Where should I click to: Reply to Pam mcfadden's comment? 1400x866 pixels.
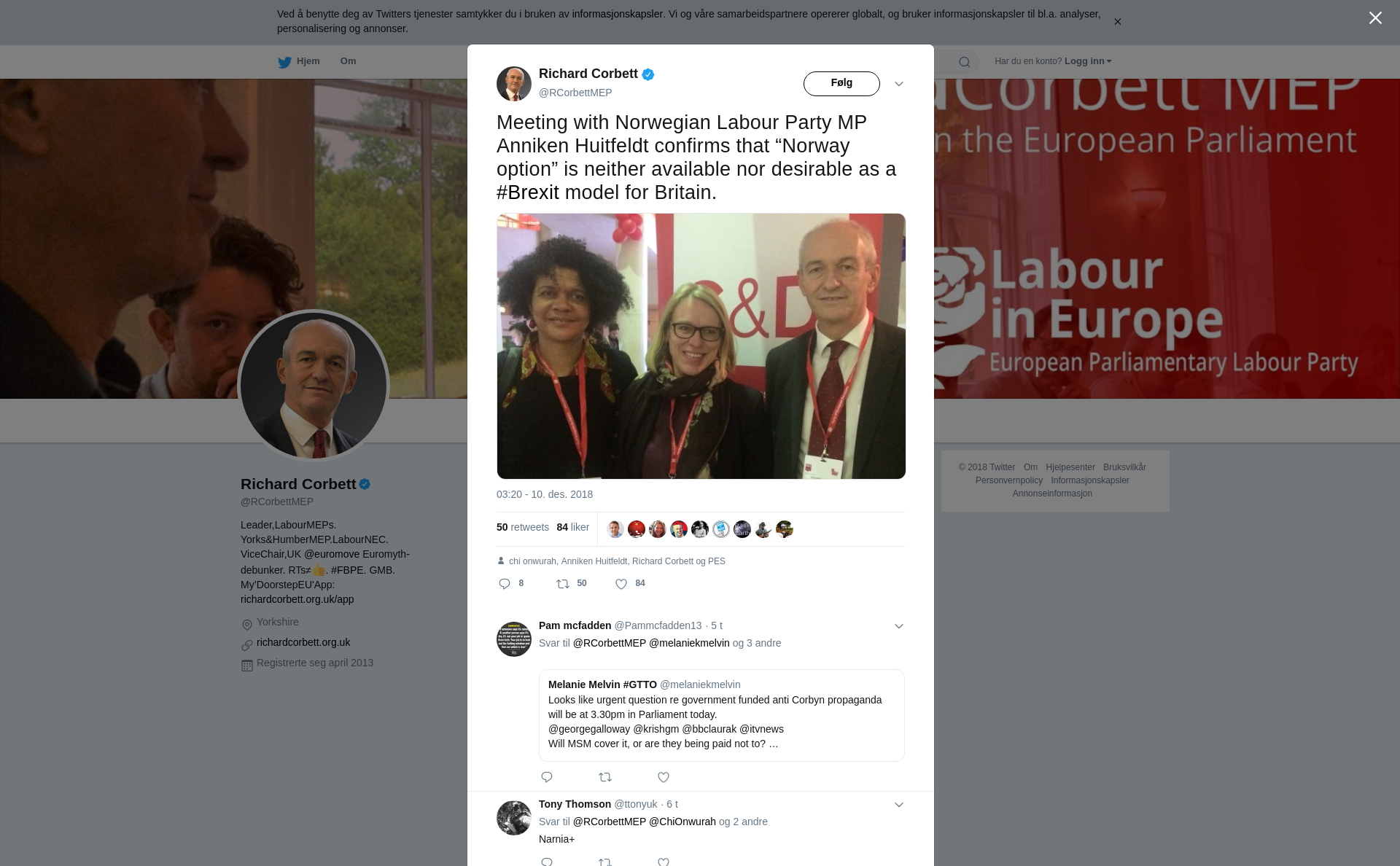click(547, 777)
